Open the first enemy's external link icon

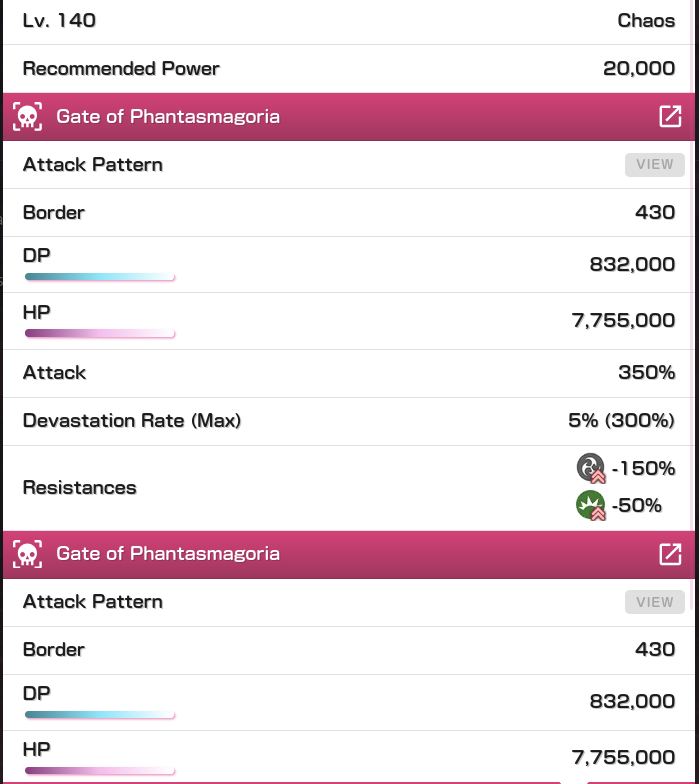670,117
